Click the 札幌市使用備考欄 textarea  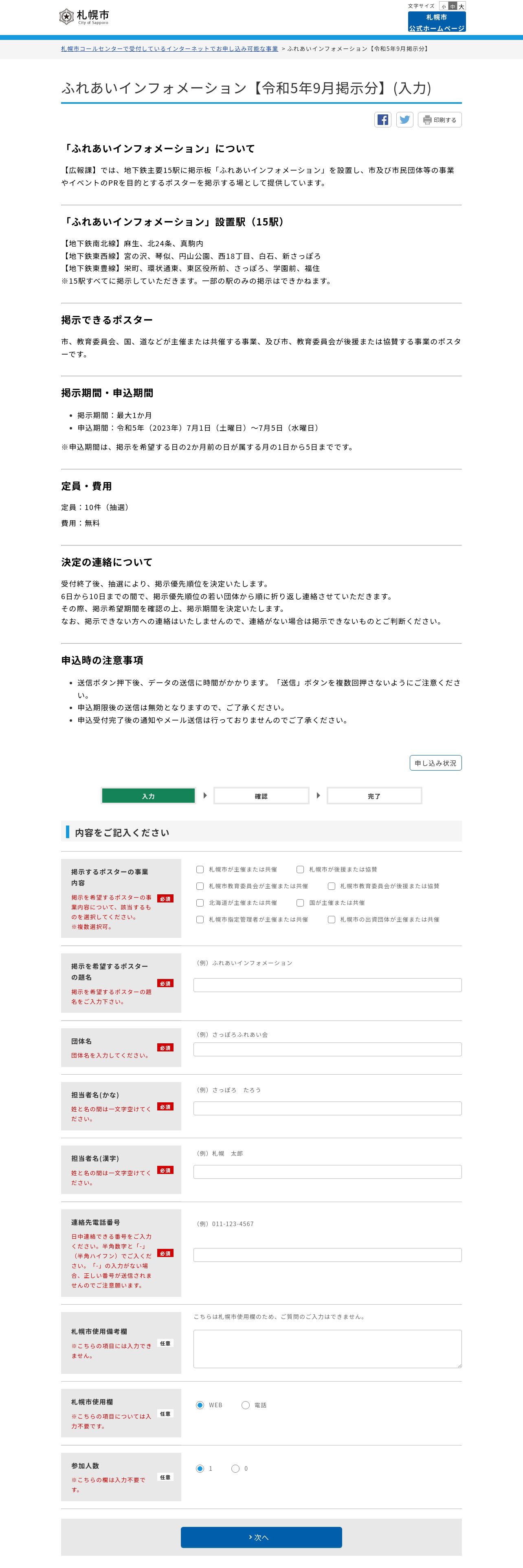[x=327, y=1349]
